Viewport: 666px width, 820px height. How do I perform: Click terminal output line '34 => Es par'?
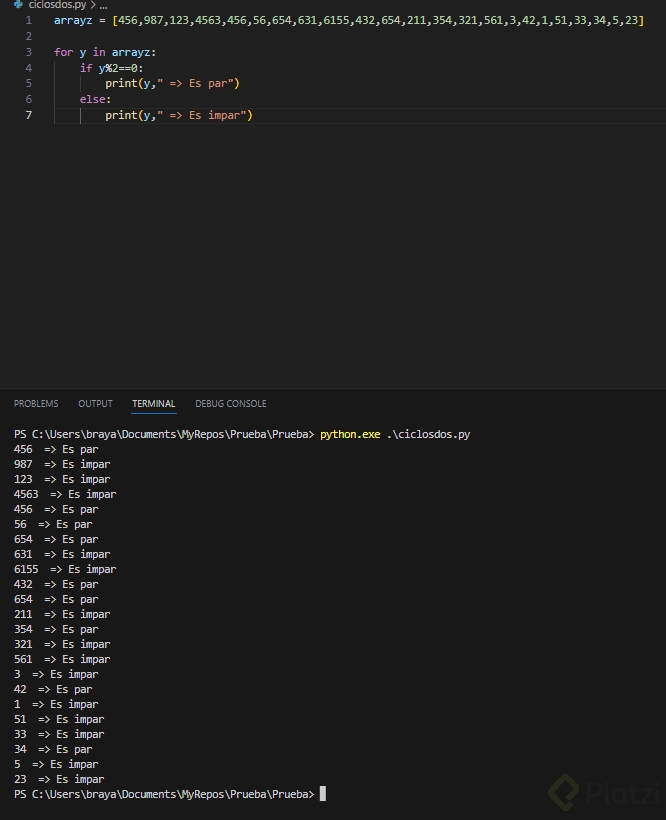[x=53, y=749]
